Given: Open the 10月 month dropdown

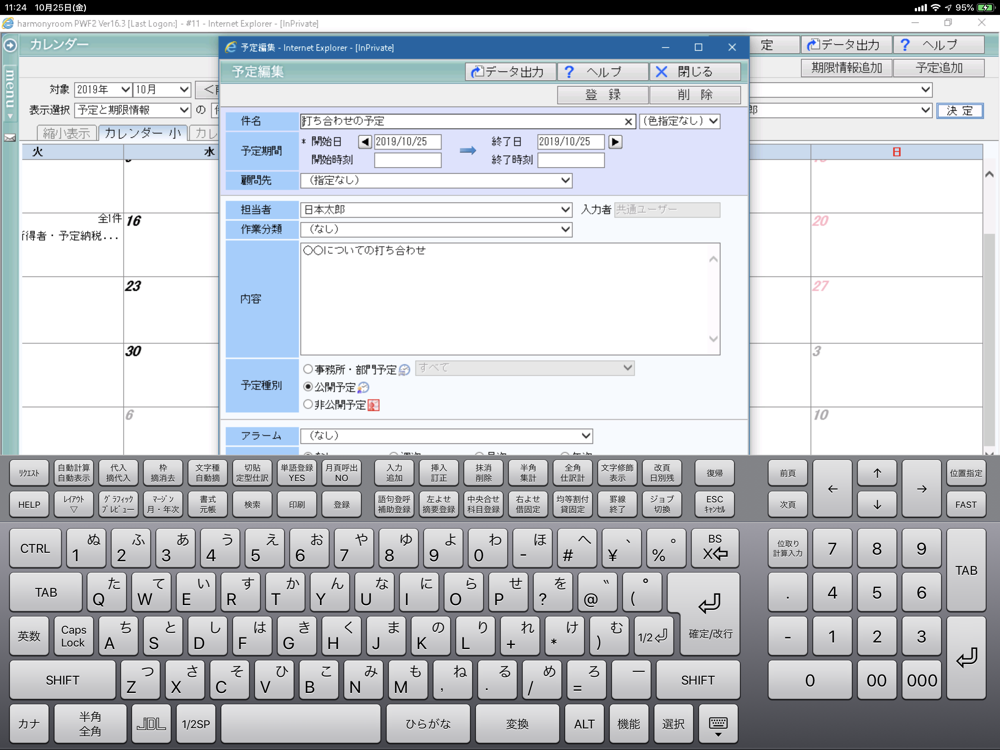Looking at the screenshot, I should click(161, 90).
